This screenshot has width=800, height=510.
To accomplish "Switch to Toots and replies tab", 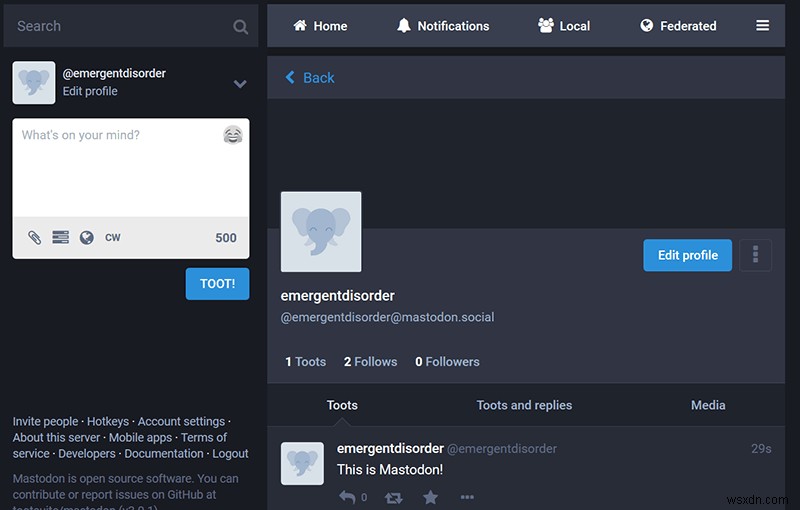I will tap(524, 405).
